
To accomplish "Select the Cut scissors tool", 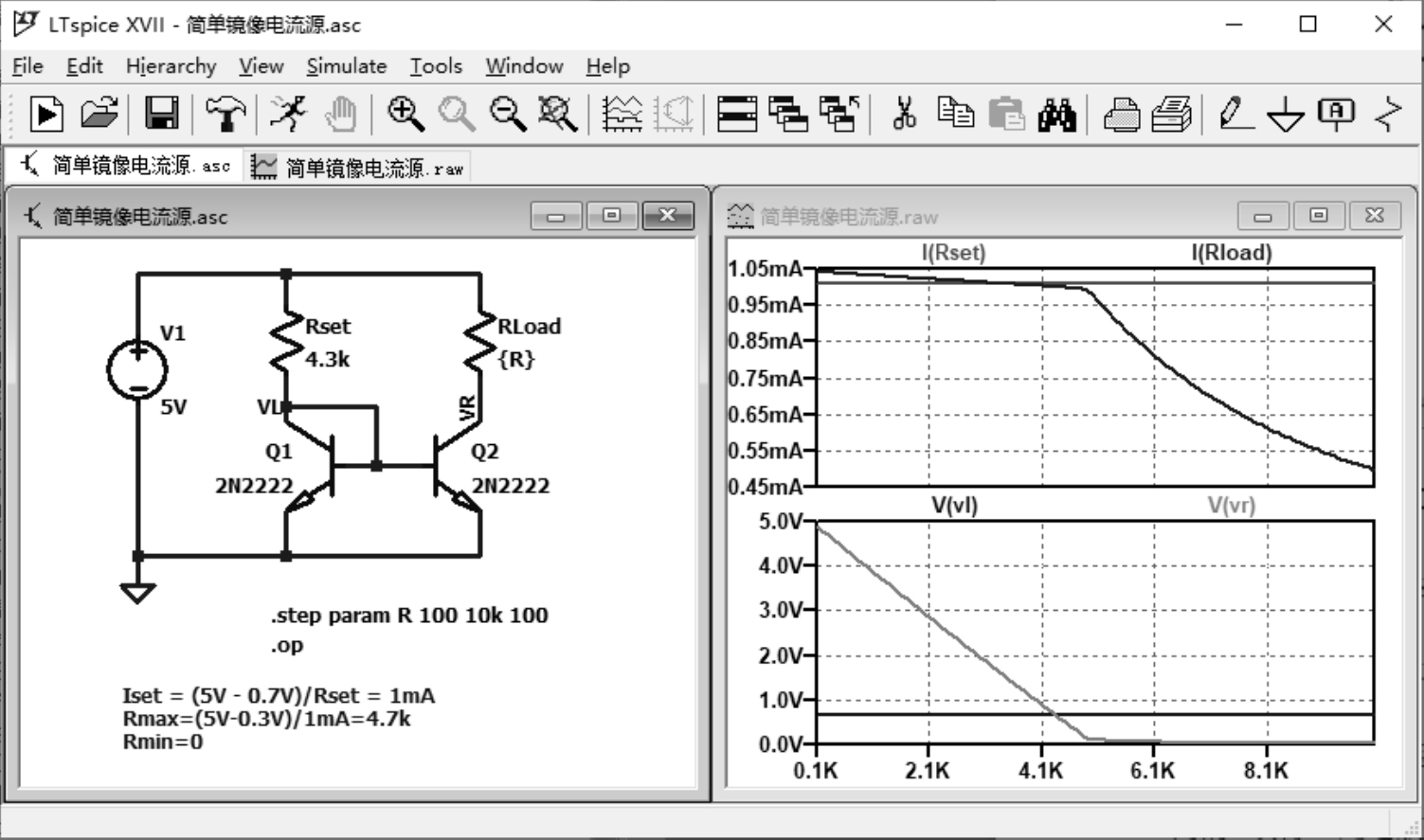I will click(904, 115).
